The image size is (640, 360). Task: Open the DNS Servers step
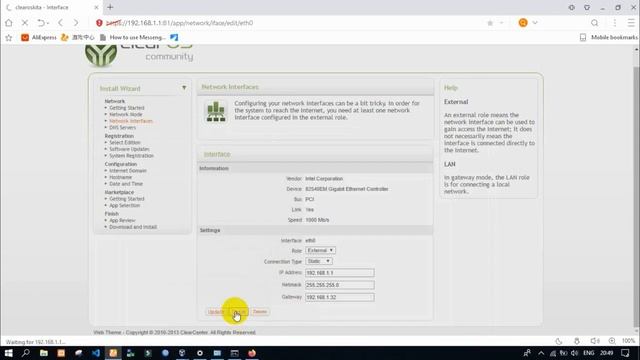(x=122, y=128)
